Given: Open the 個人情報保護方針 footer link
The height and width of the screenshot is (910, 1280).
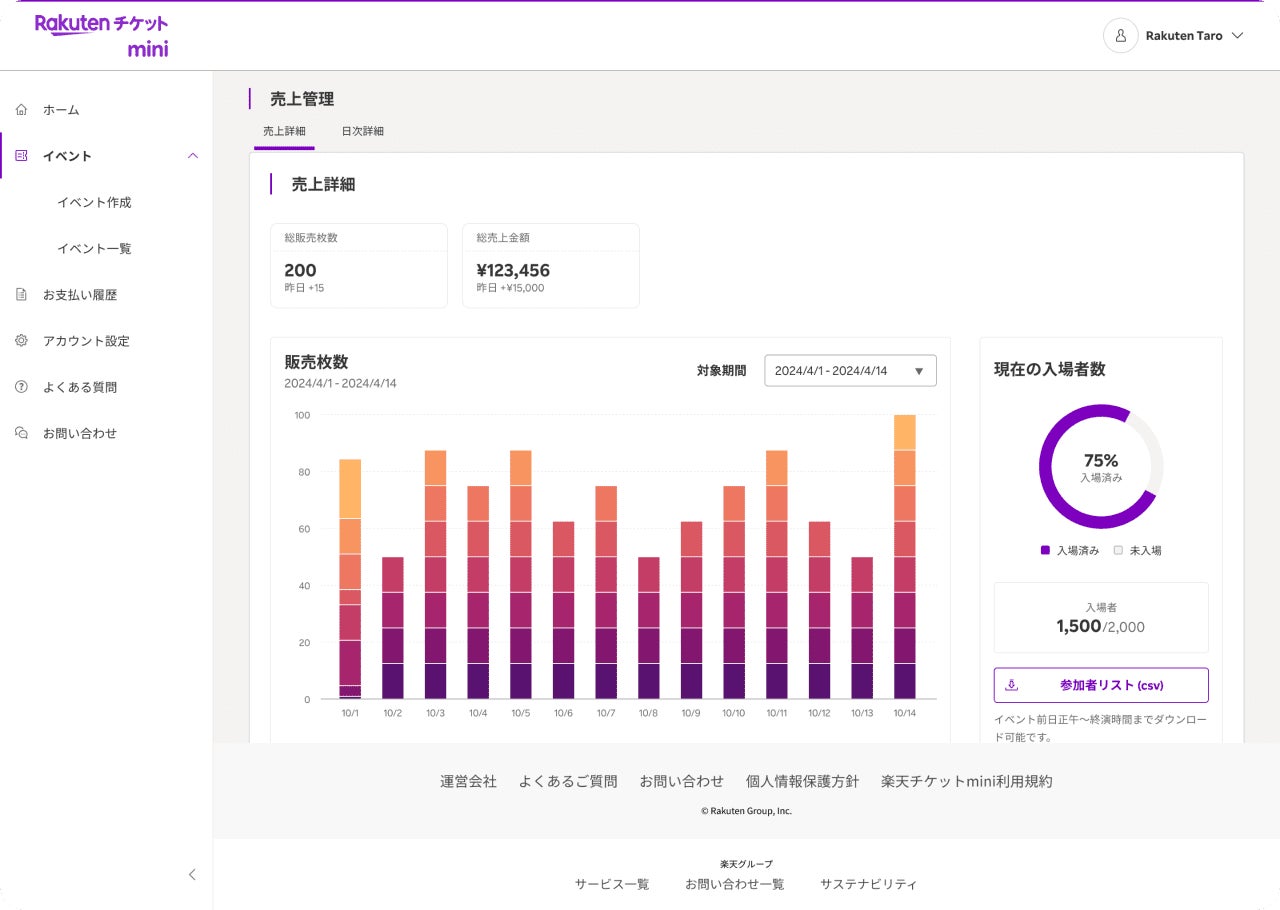Looking at the screenshot, I should [x=802, y=782].
